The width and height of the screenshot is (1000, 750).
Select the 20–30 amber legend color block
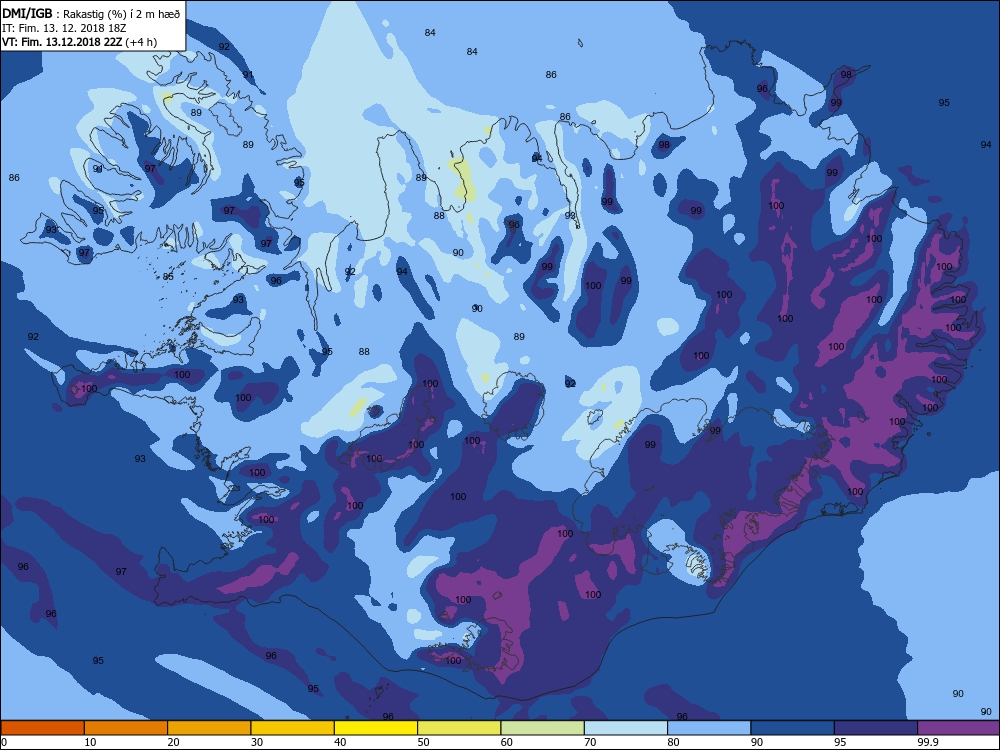tap(209, 728)
